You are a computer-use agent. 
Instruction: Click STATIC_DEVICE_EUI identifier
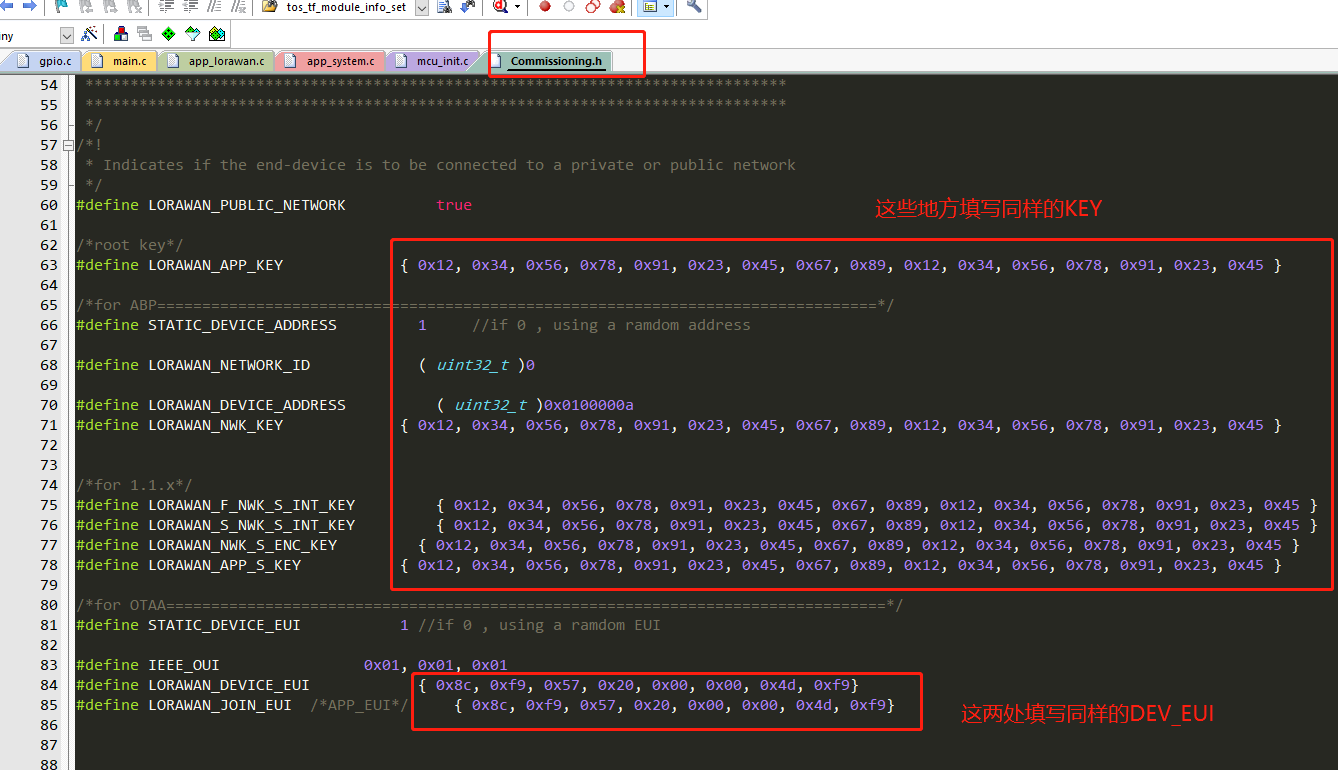[224, 625]
